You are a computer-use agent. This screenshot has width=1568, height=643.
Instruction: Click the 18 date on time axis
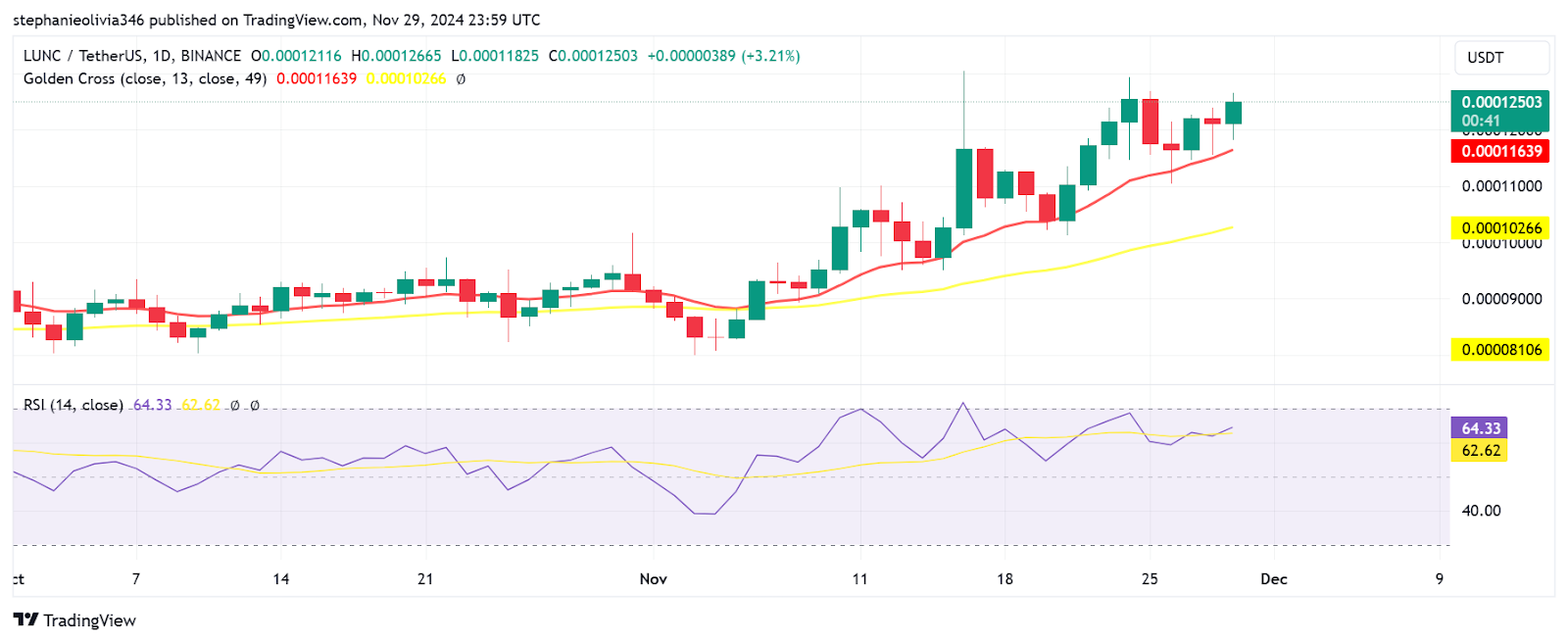(x=1004, y=579)
